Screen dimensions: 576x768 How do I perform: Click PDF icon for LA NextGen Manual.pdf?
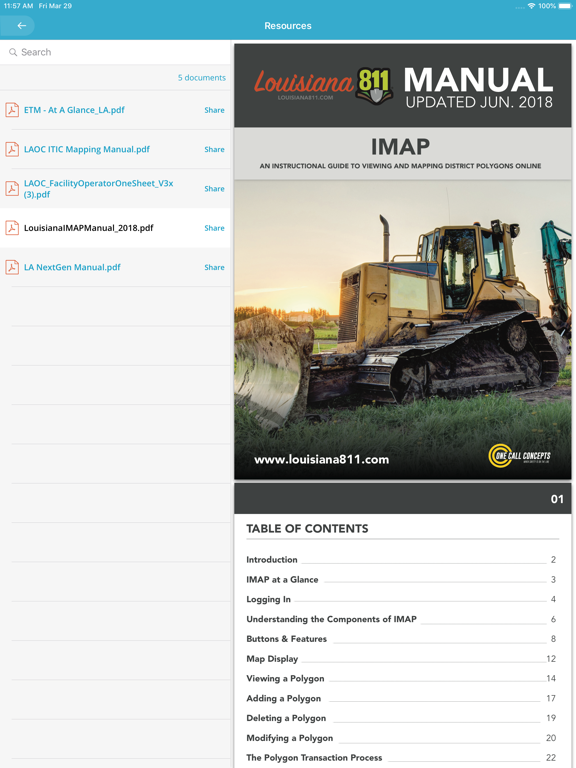coord(12,267)
